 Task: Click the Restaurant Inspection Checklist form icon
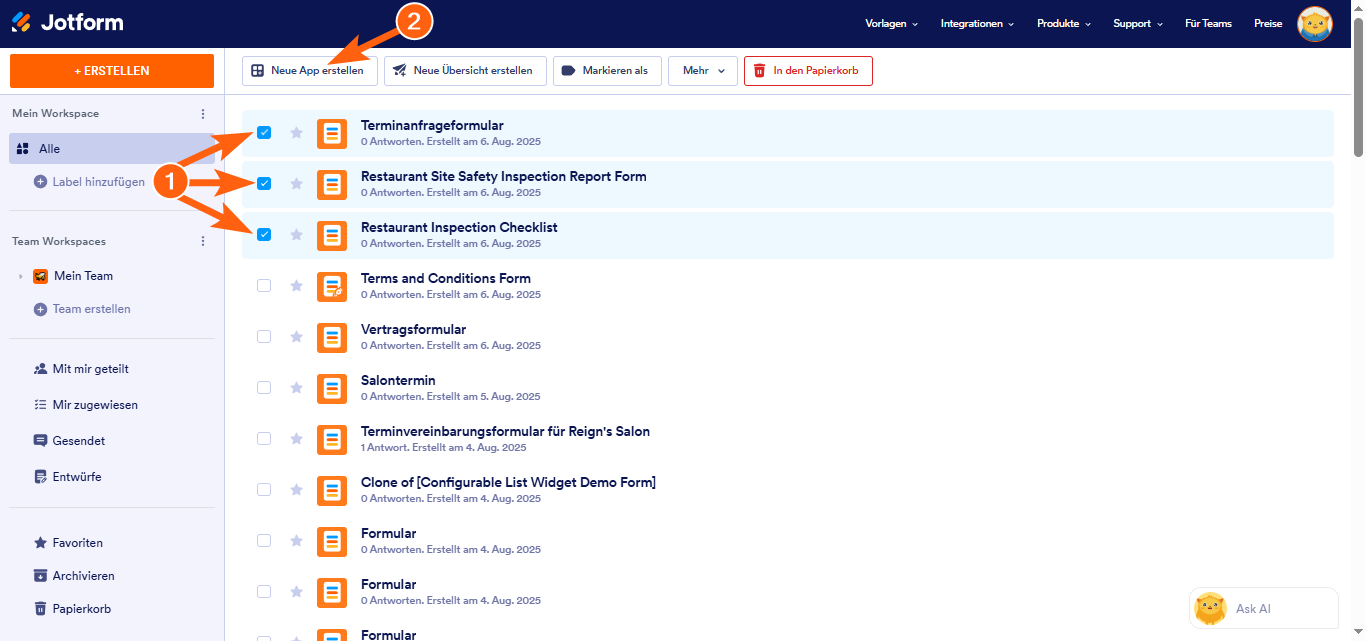click(x=332, y=235)
